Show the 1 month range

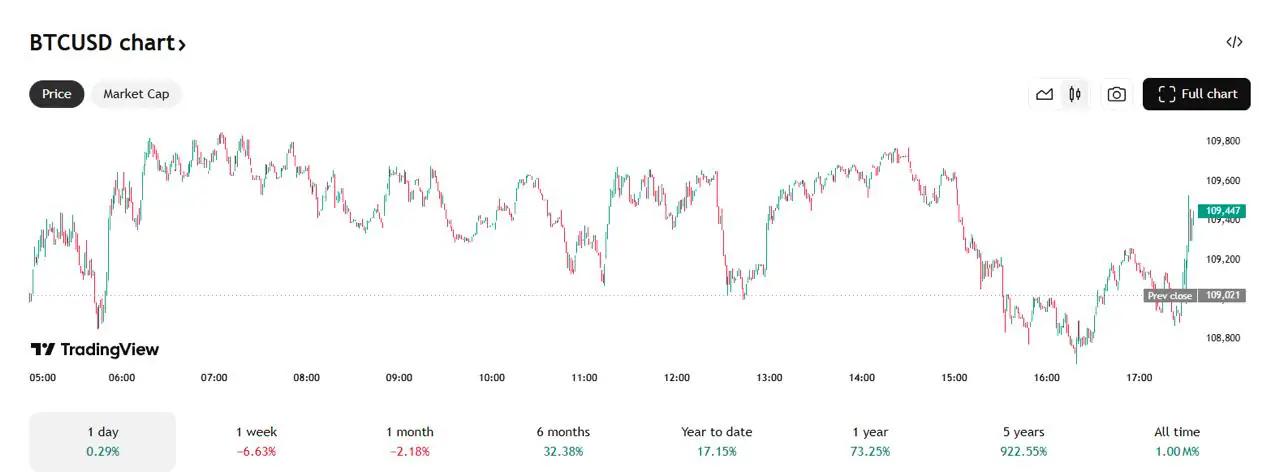[410, 441]
